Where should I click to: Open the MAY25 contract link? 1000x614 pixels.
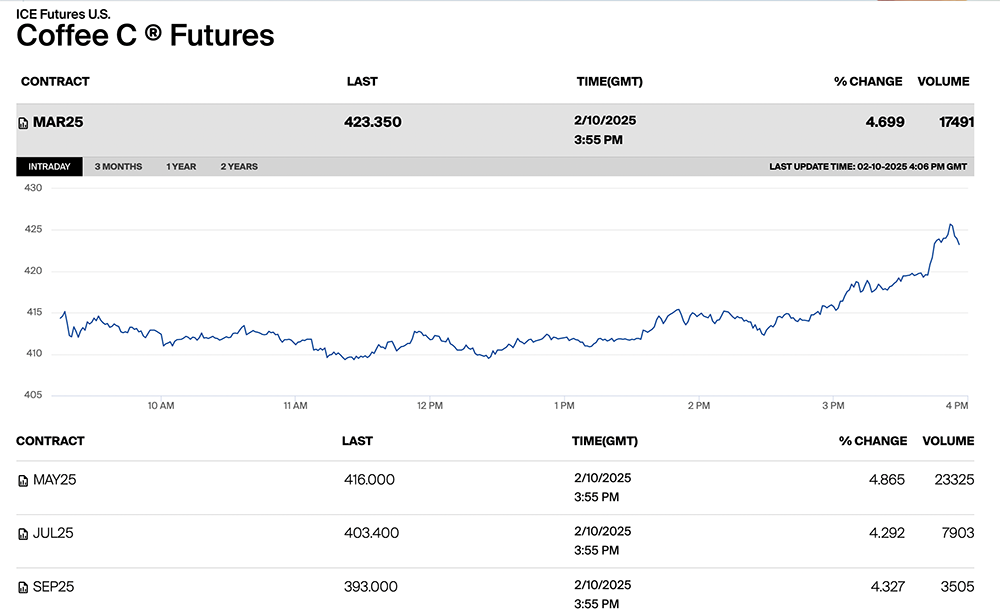(x=55, y=480)
